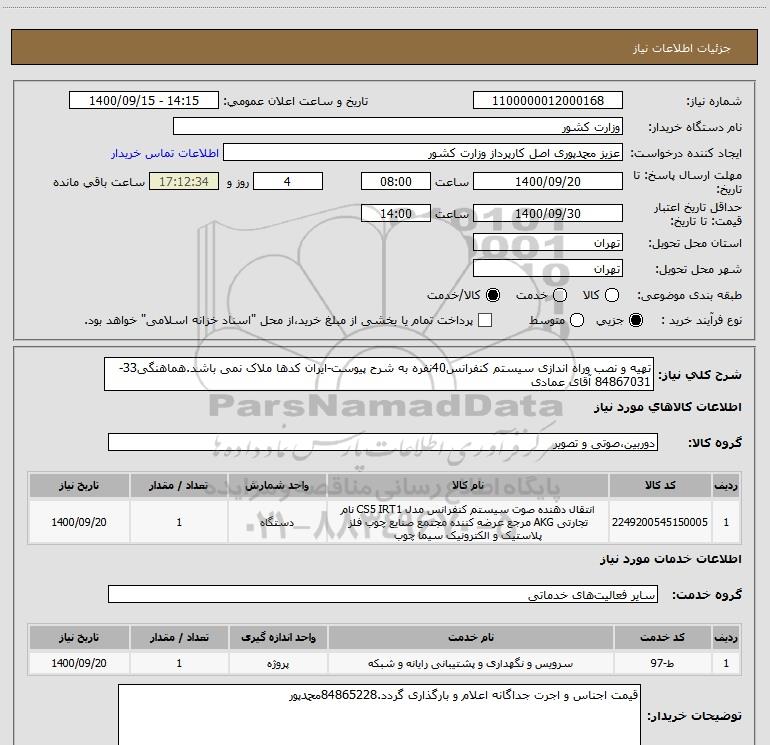Click service name سرویس و نگهداری و پشتیبانی رایانه
The image size is (770, 745).
pyautogui.click(x=470, y=663)
